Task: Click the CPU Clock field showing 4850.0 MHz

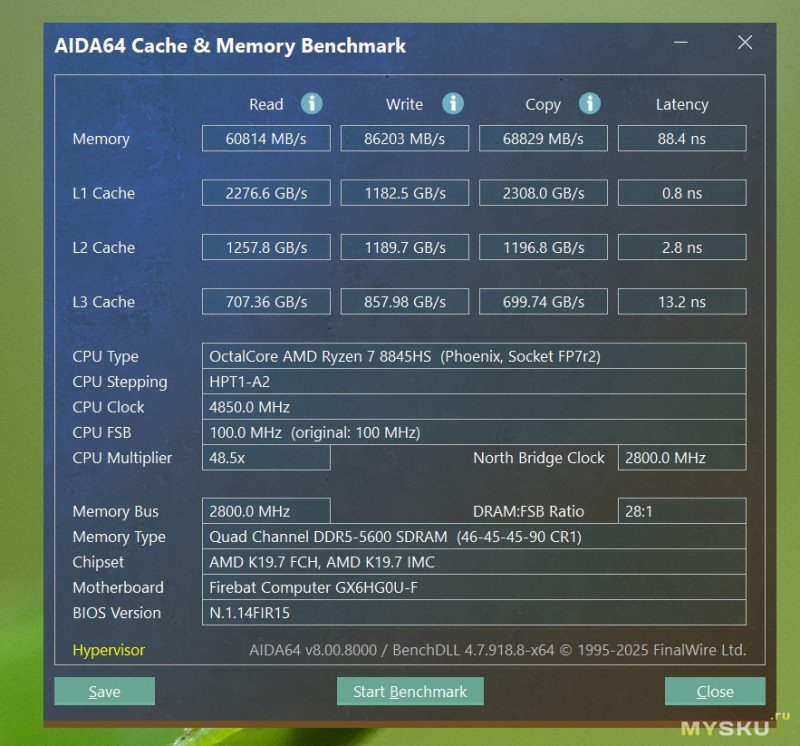Action: [473, 407]
